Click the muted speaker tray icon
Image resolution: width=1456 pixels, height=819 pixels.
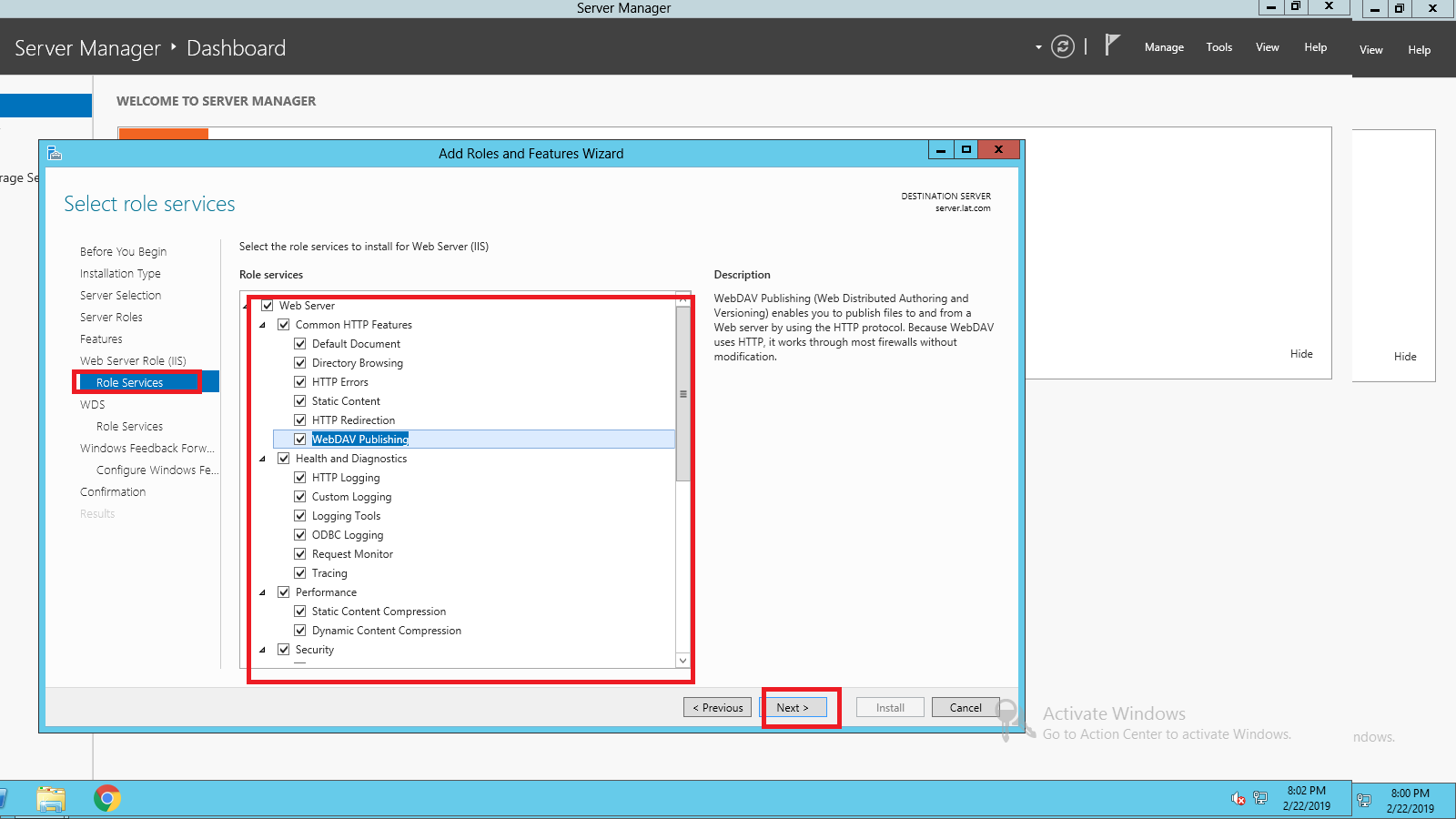point(1238,798)
